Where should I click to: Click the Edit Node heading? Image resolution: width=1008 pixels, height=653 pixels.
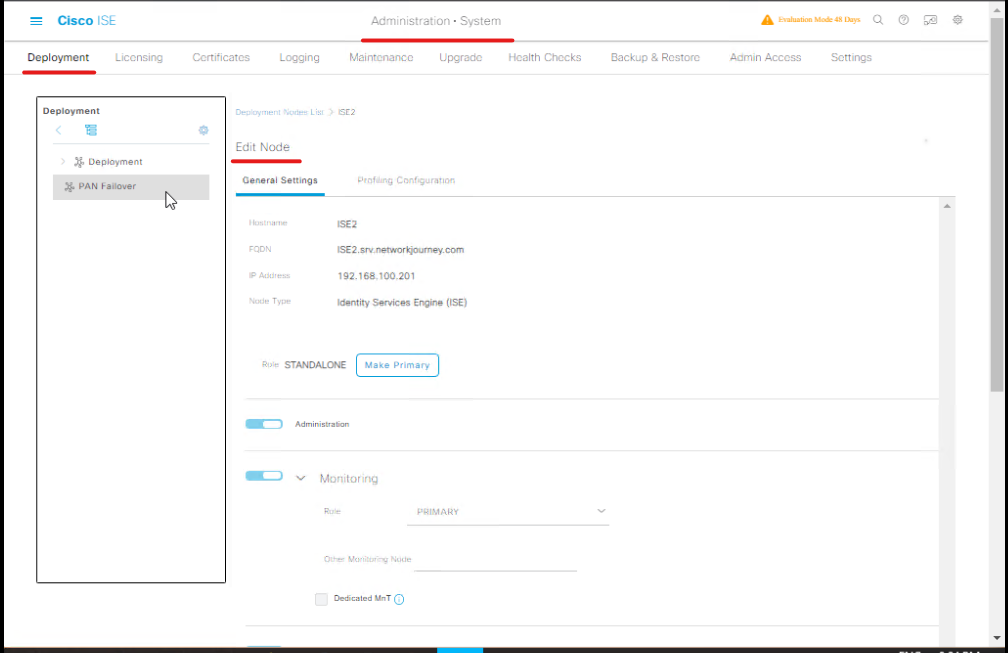coord(262,147)
